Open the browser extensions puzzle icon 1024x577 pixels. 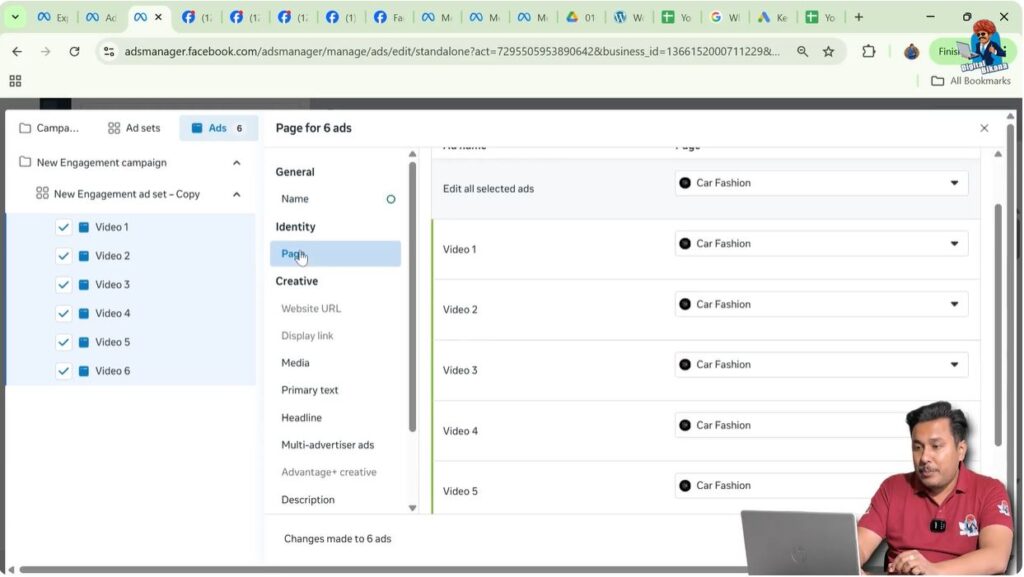[868, 51]
